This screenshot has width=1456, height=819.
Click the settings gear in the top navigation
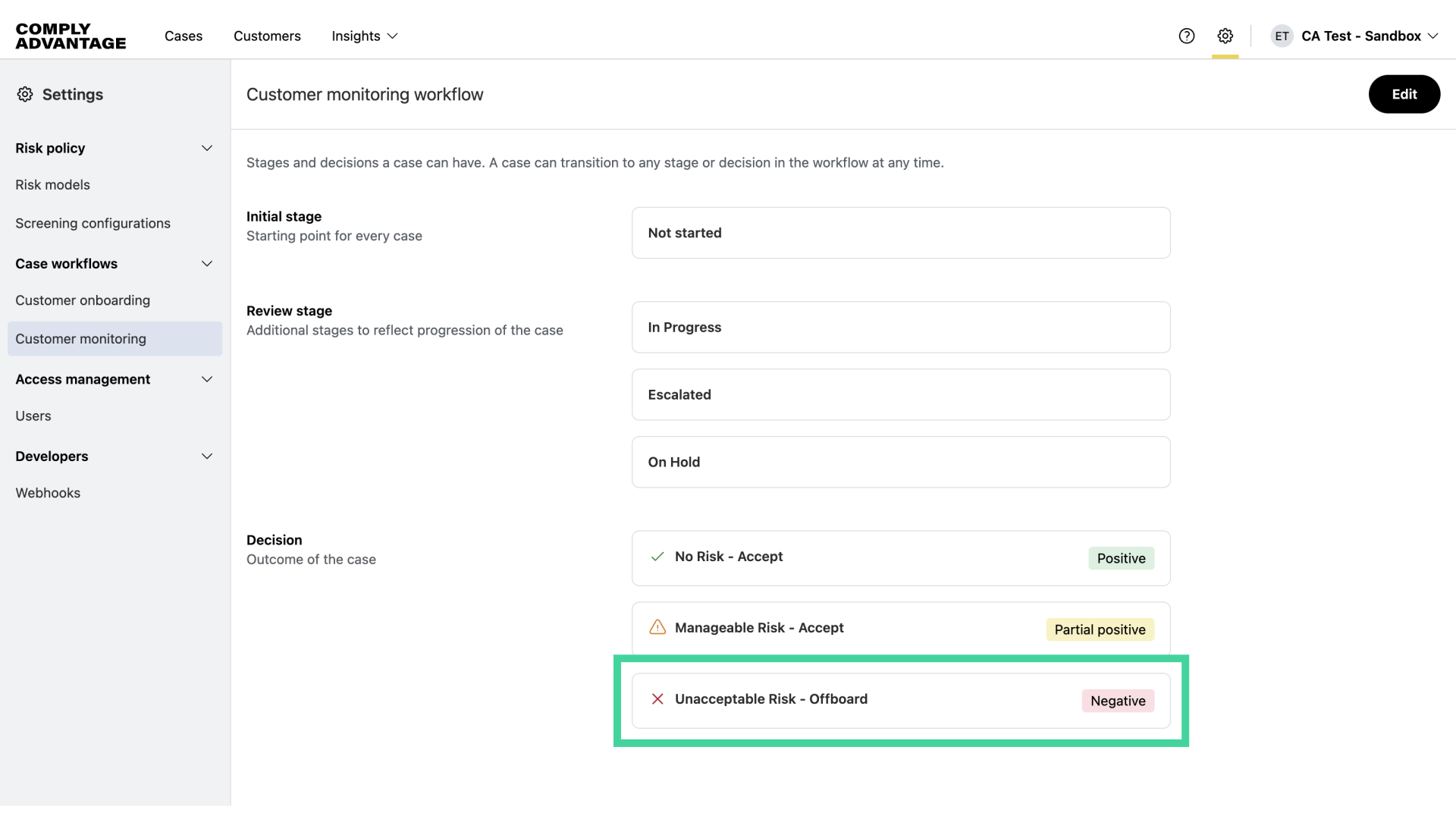click(x=1225, y=36)
